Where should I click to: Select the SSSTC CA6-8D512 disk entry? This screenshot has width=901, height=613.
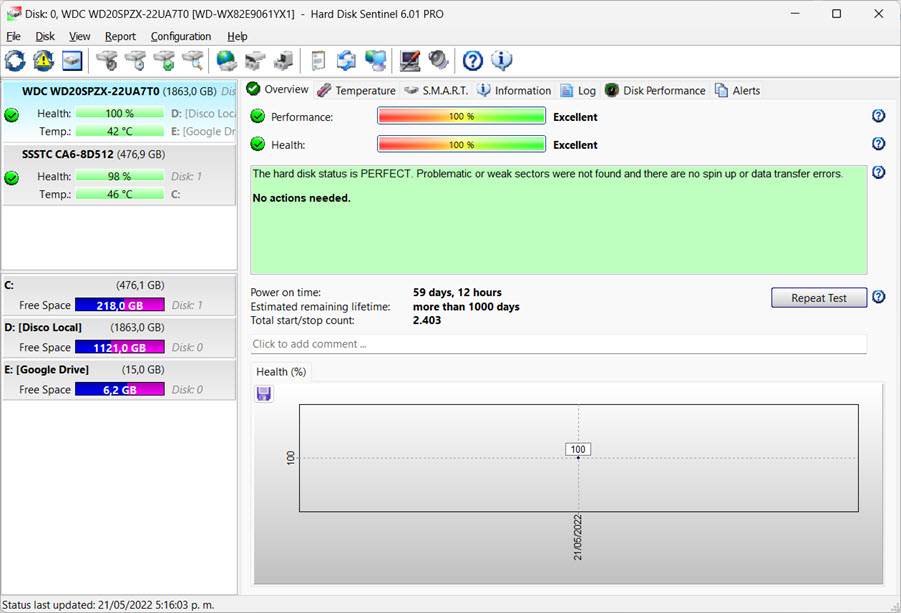[x=119, y=175]
